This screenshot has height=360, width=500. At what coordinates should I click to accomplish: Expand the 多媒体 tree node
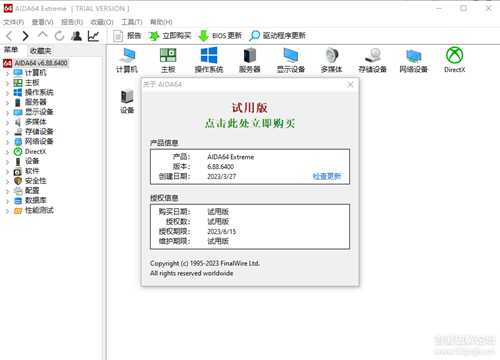tap(7, 122)
